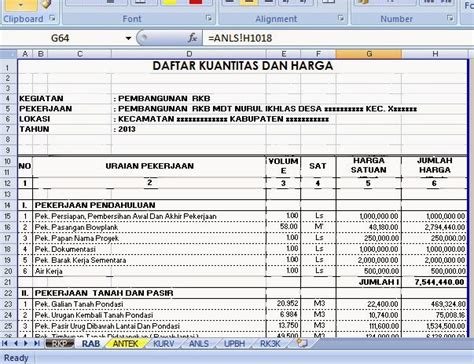Select the UPBH sheet tab

click(235, 344)
